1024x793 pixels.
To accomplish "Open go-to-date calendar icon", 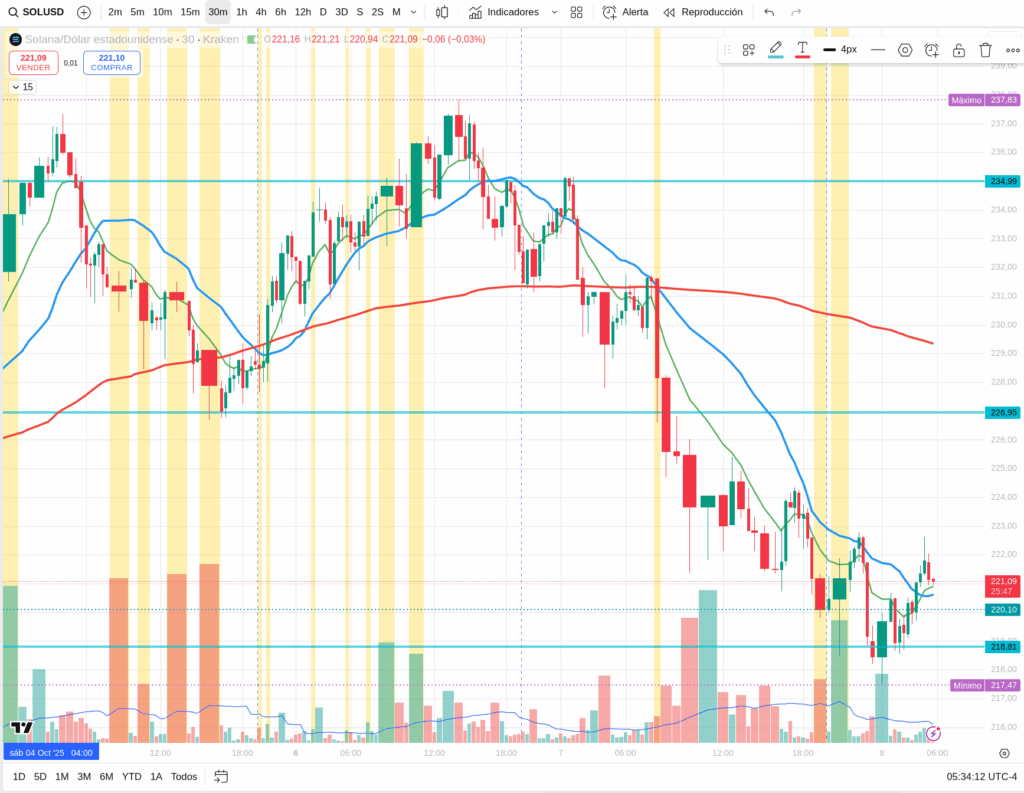I will click(x=221, y=776).
